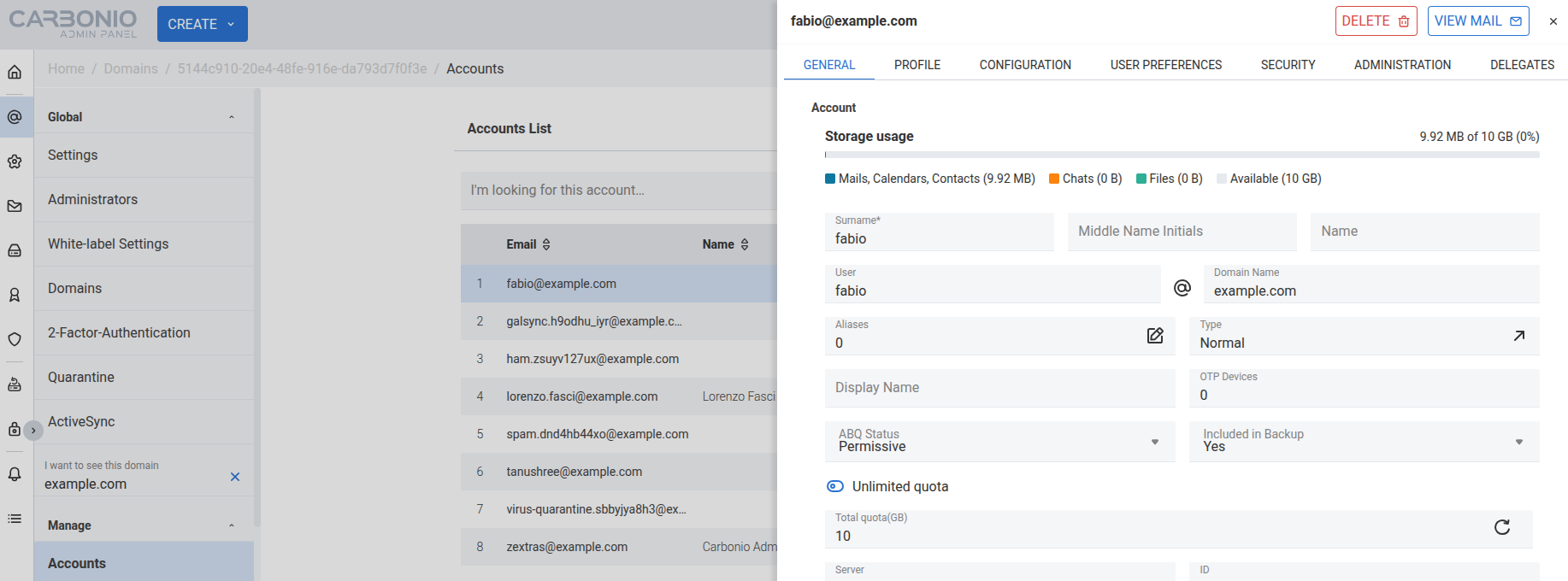
Task: Collapse the Global section
Action: click(x=232, y=117)
